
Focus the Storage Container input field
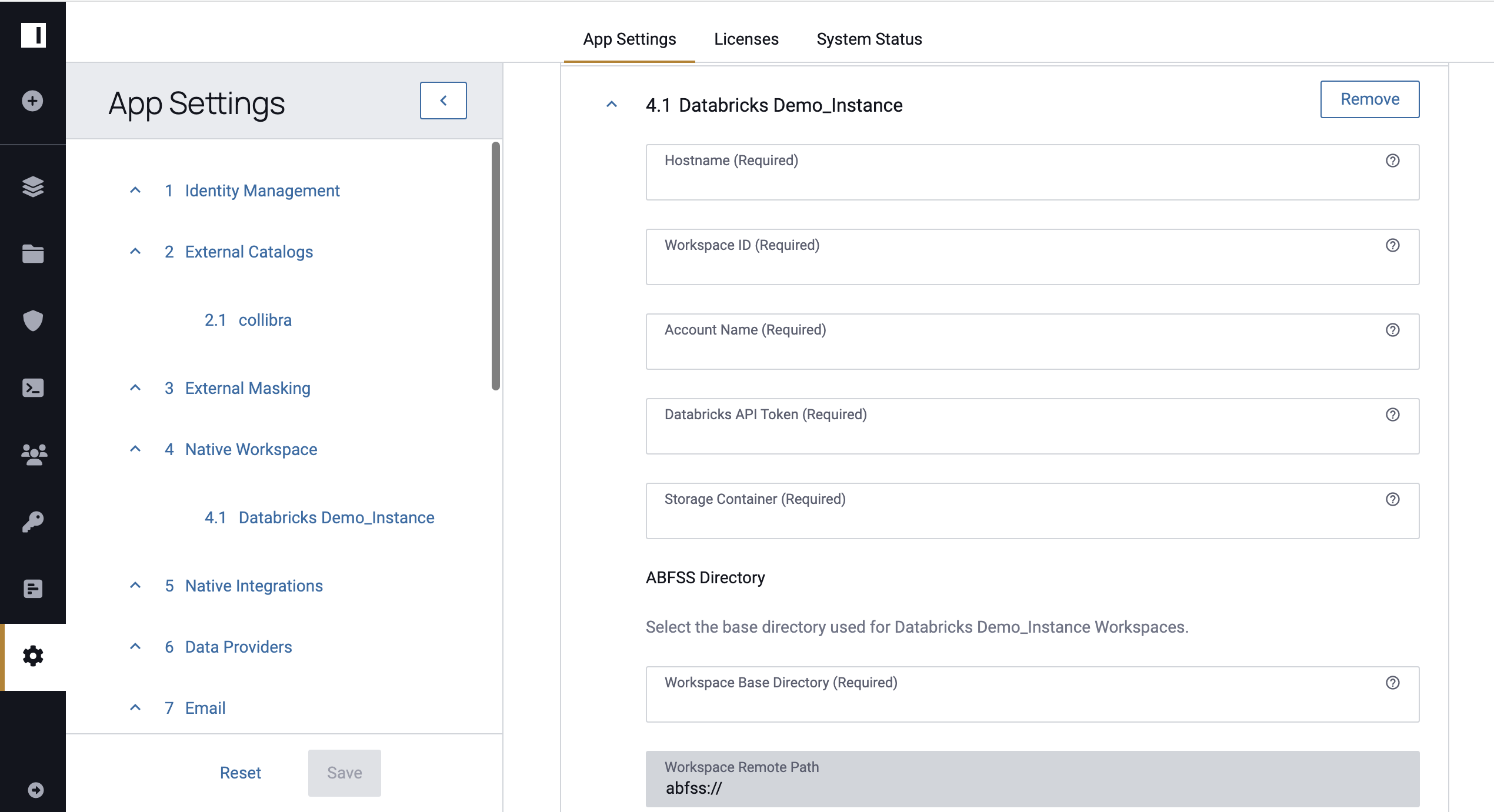pyautogui.click(x=1032, y=511)
